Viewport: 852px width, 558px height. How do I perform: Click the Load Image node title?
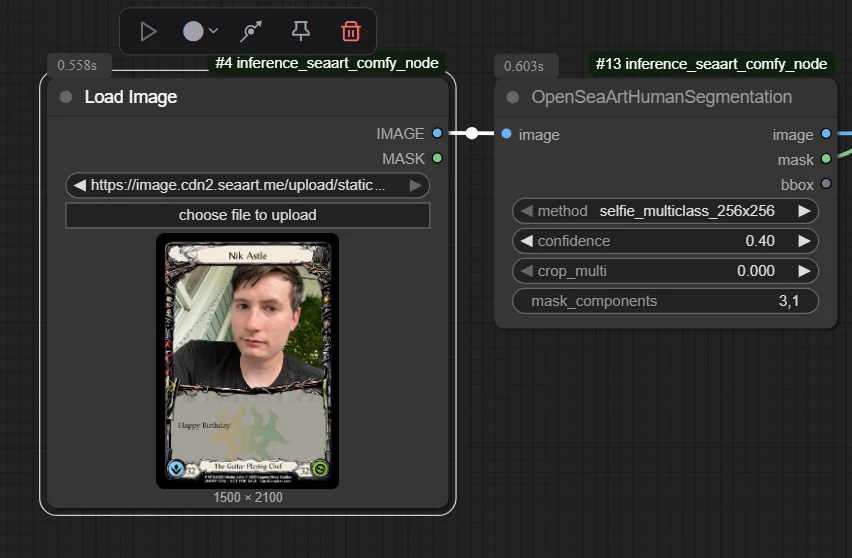click(x=131, y=97)
